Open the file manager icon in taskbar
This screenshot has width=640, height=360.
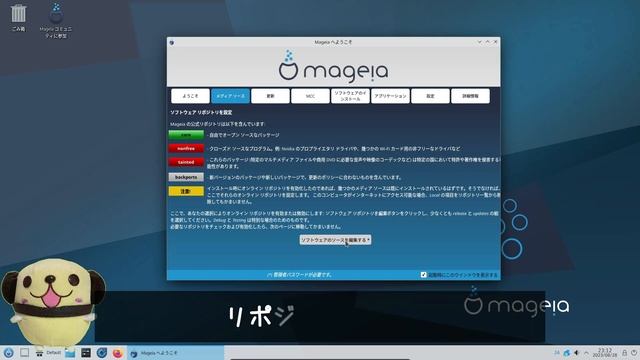click(x=70, y=353)
